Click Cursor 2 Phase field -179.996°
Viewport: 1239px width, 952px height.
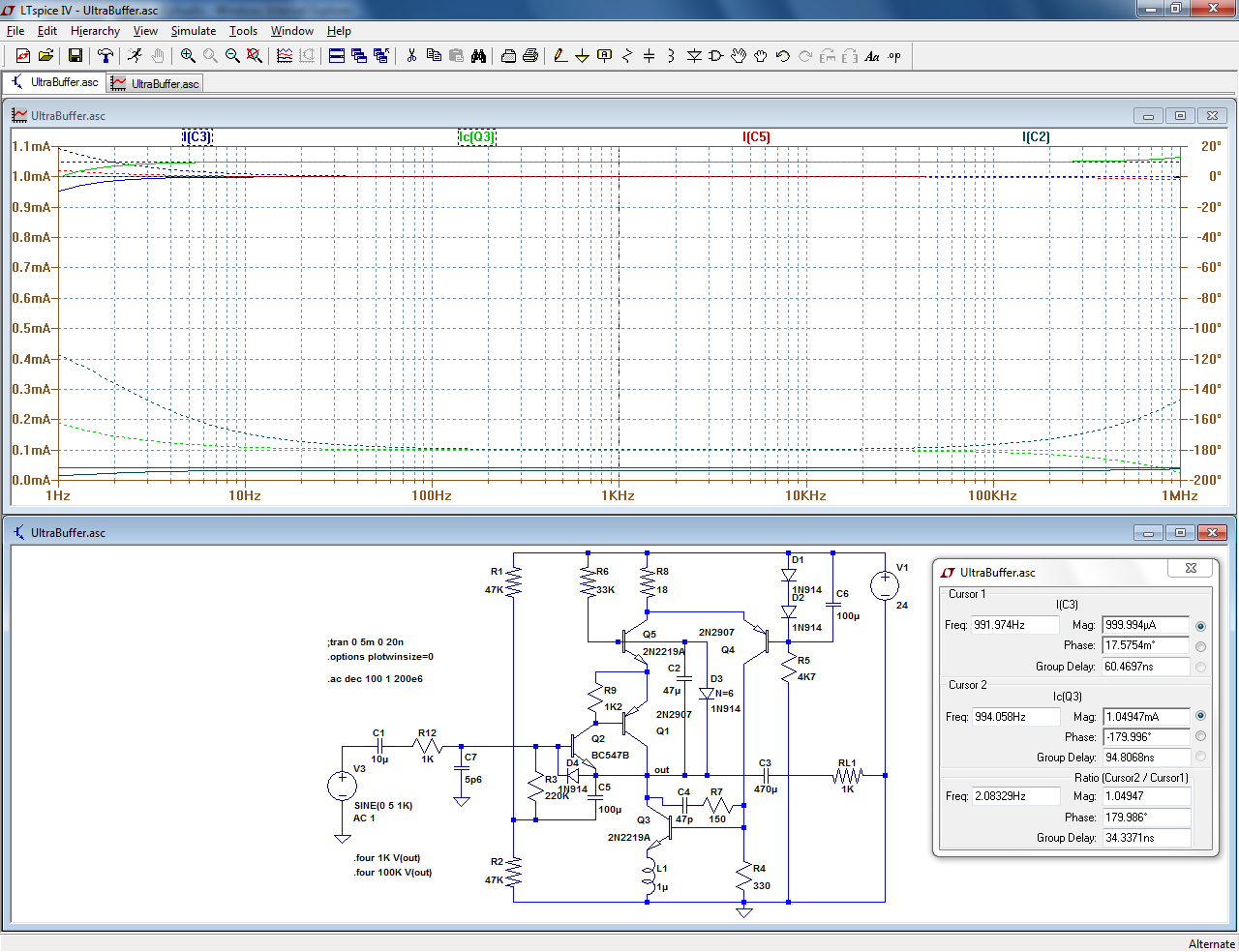point(1146,737)
